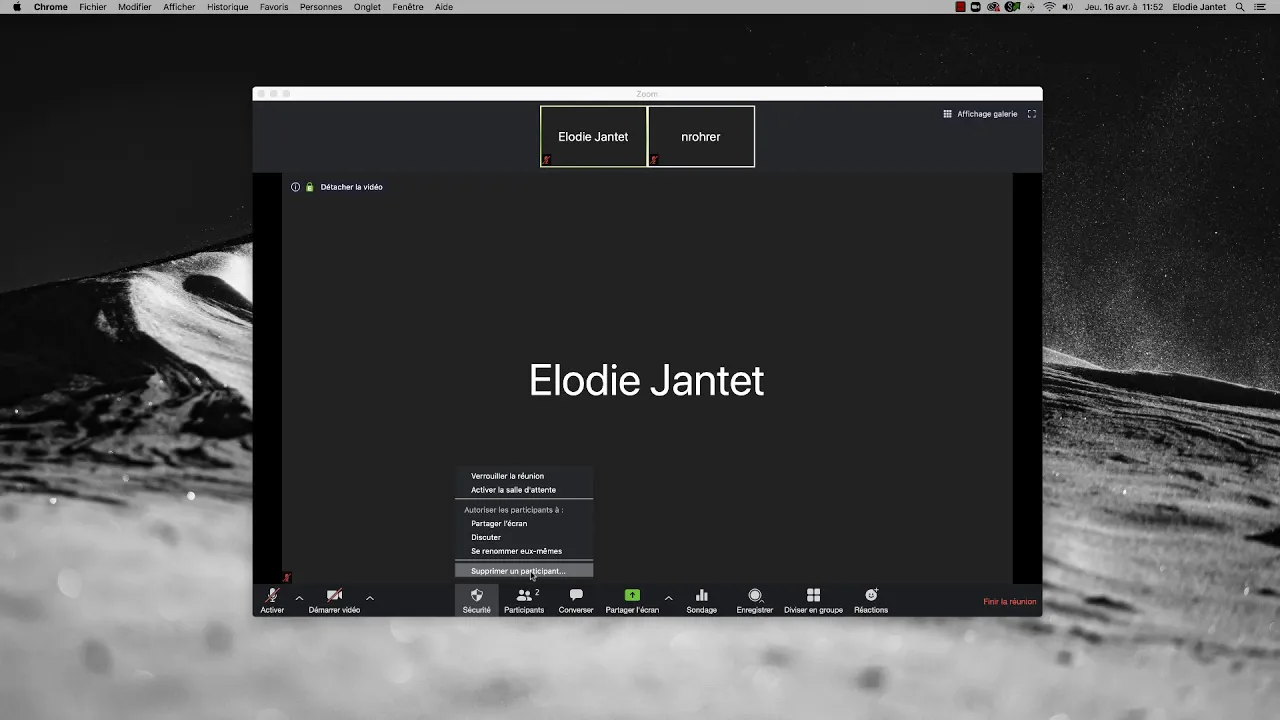Open the Apple menu
Image resolution: width=1280 pixels, height=720 pixels.
16,7
